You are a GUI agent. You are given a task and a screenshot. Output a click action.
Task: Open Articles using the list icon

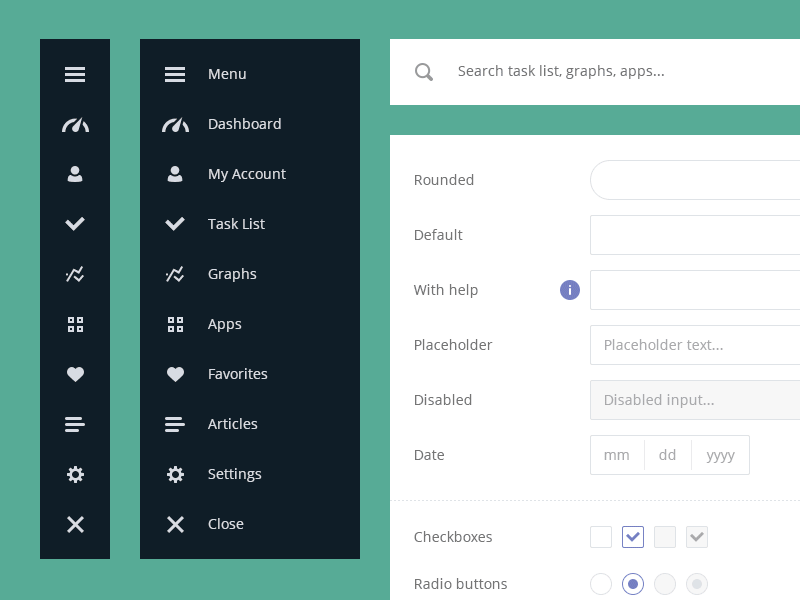click(75, 424)
